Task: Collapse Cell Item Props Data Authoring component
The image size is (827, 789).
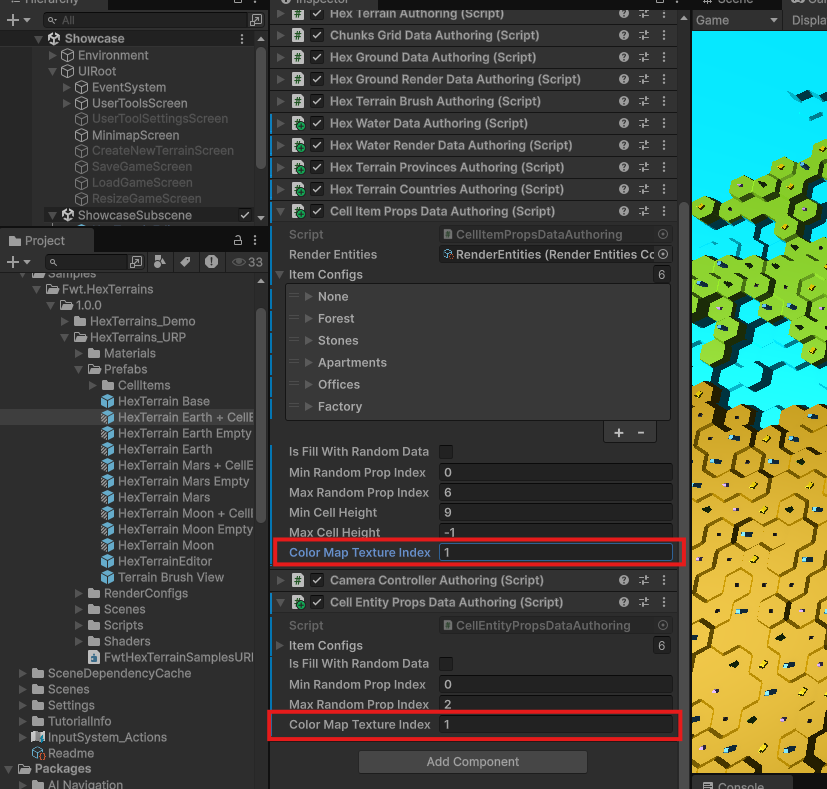Action: pyautogui.click(x=280, y=211)
